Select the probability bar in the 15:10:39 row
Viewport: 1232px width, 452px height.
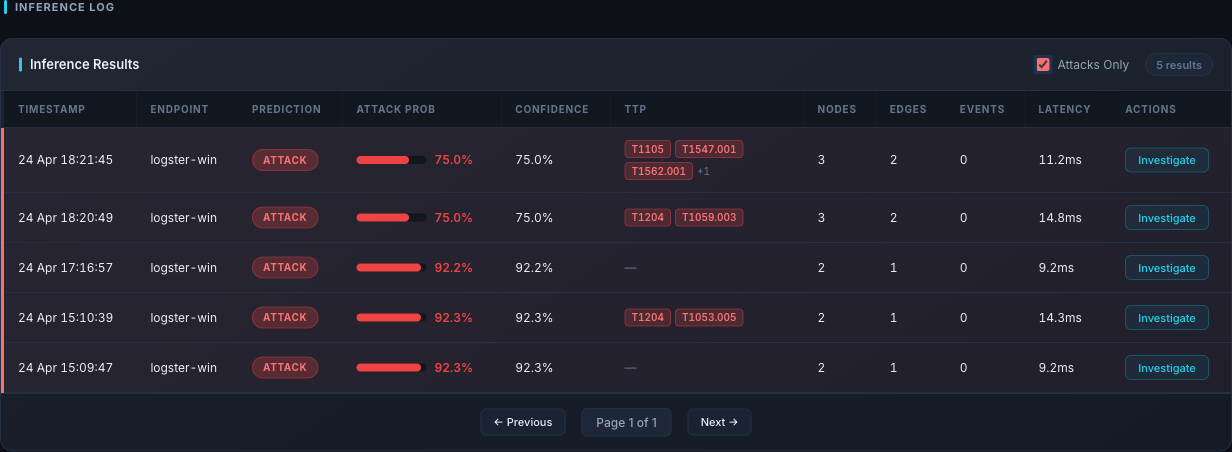[392, 317]
